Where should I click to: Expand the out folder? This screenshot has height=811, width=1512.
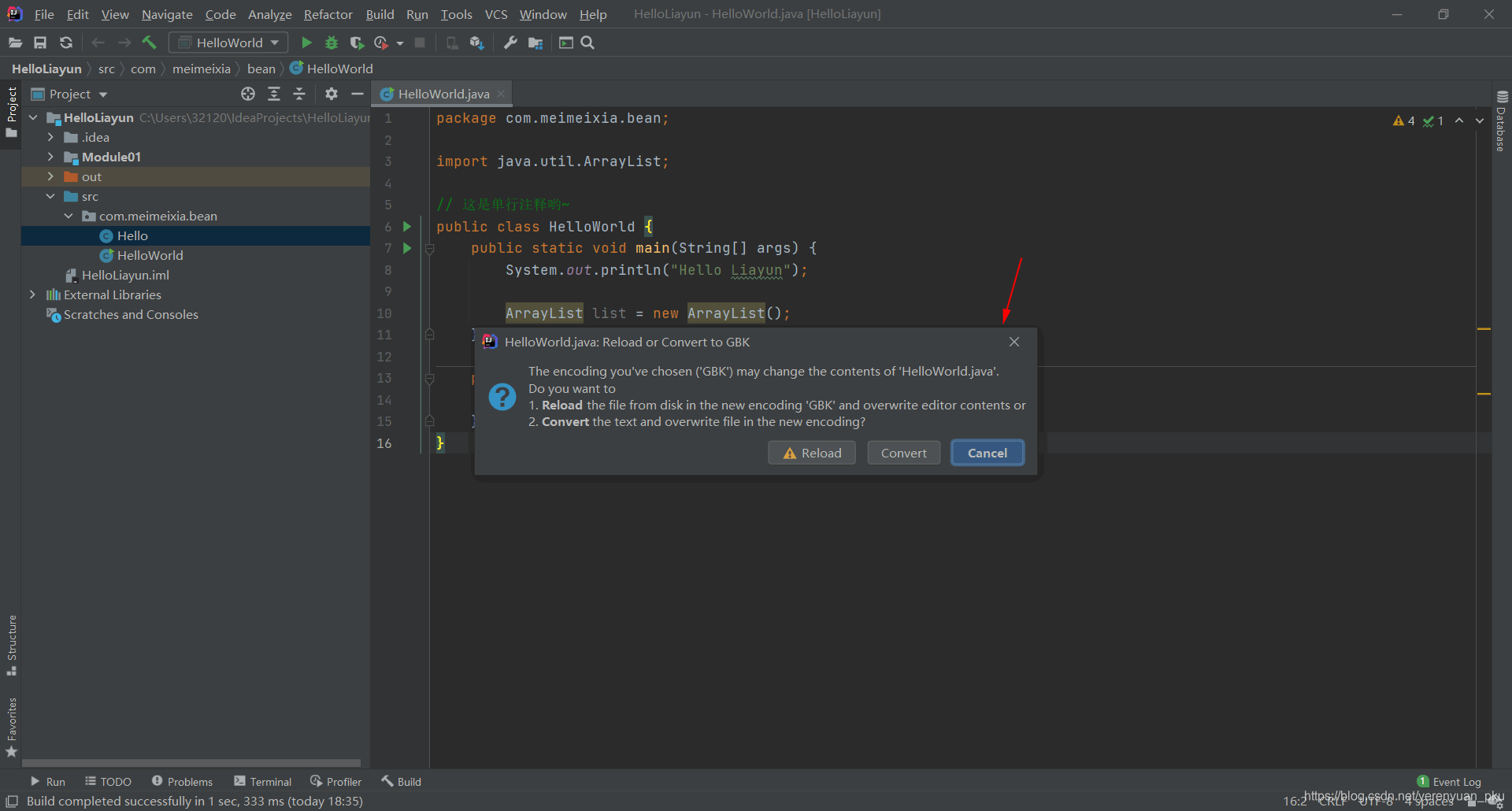[x=50, y=176]
